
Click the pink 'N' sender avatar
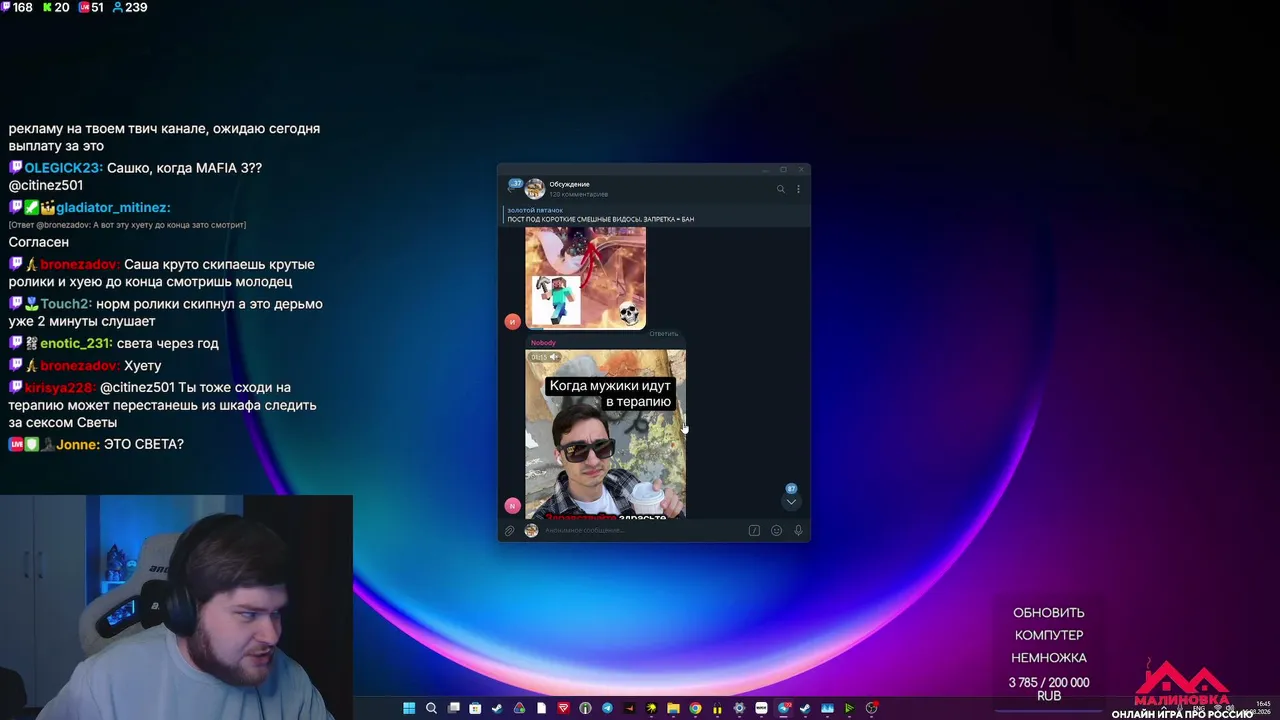point(513,506)
